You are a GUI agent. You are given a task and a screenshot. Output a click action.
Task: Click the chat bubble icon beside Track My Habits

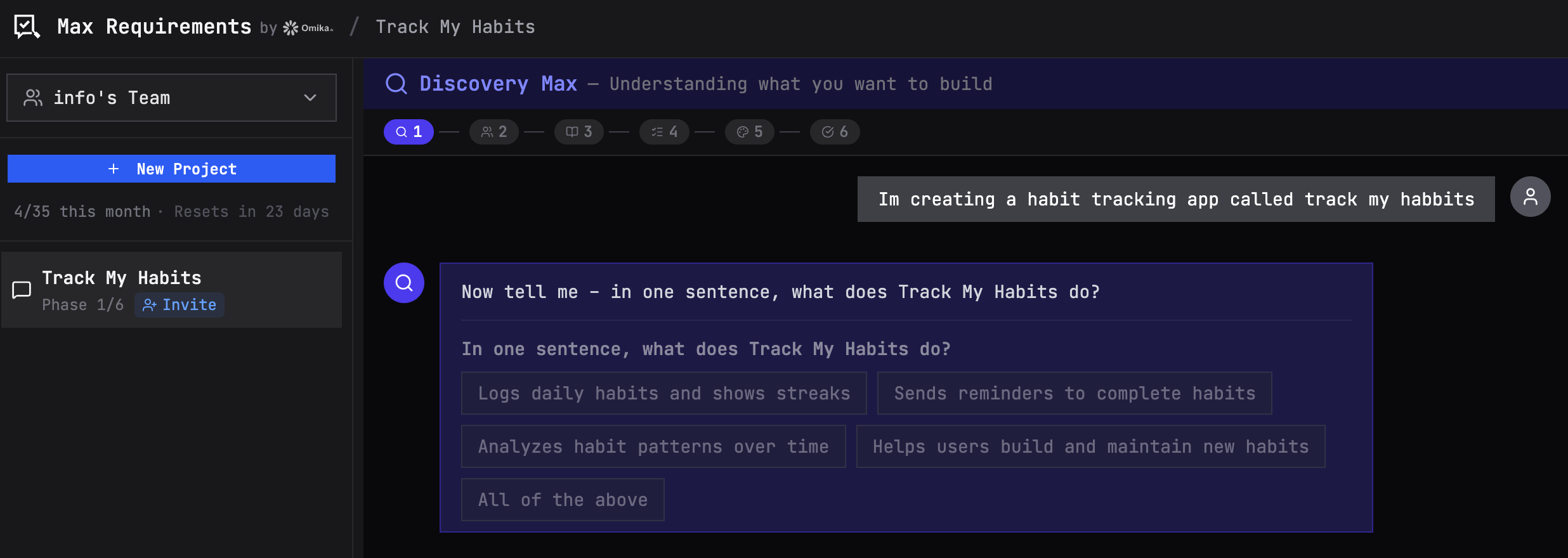coord(21,290)
